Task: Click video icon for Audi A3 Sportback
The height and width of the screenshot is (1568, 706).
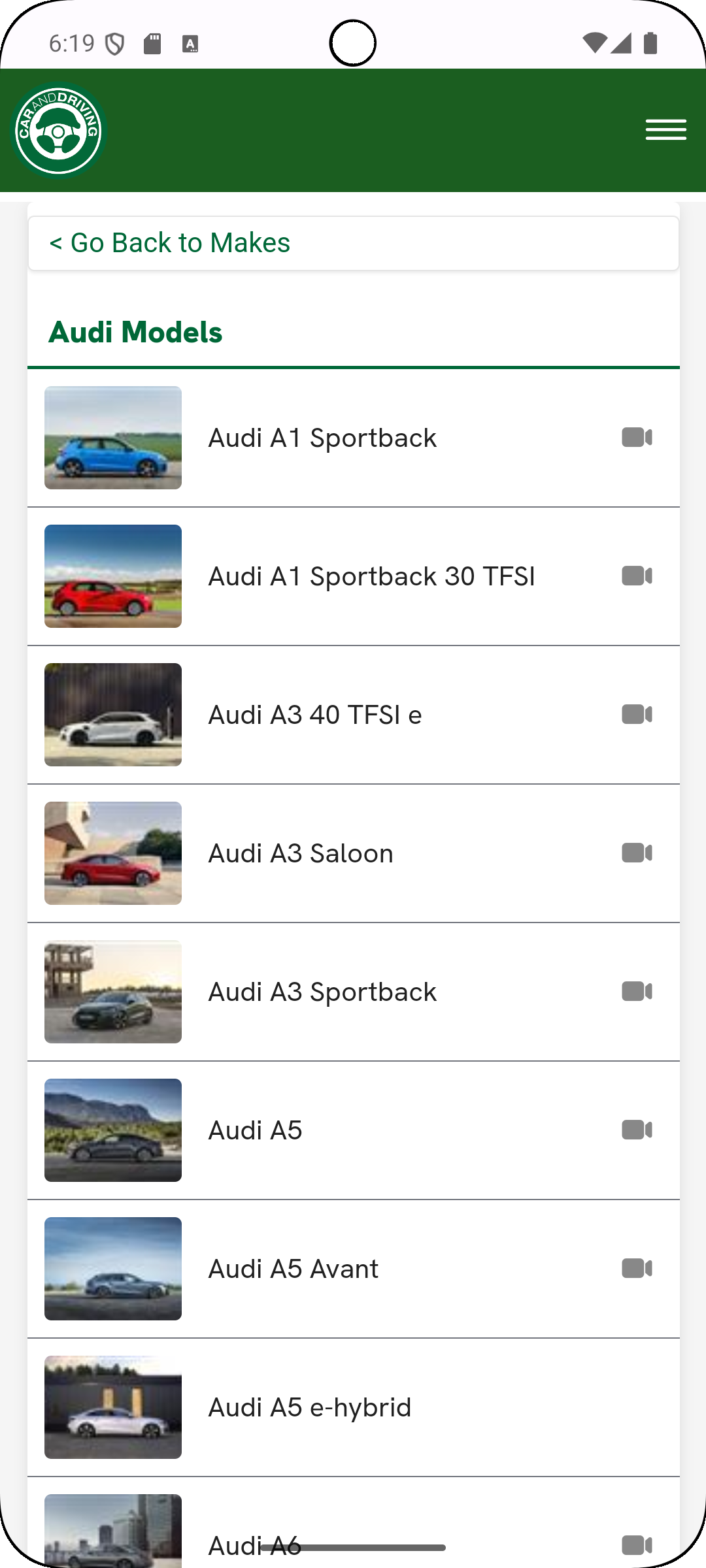Action: point(637,991)
